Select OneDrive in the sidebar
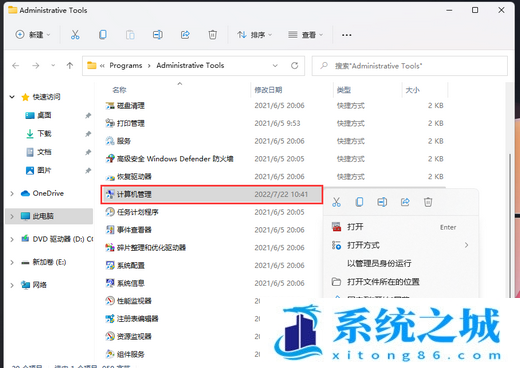 48,193
